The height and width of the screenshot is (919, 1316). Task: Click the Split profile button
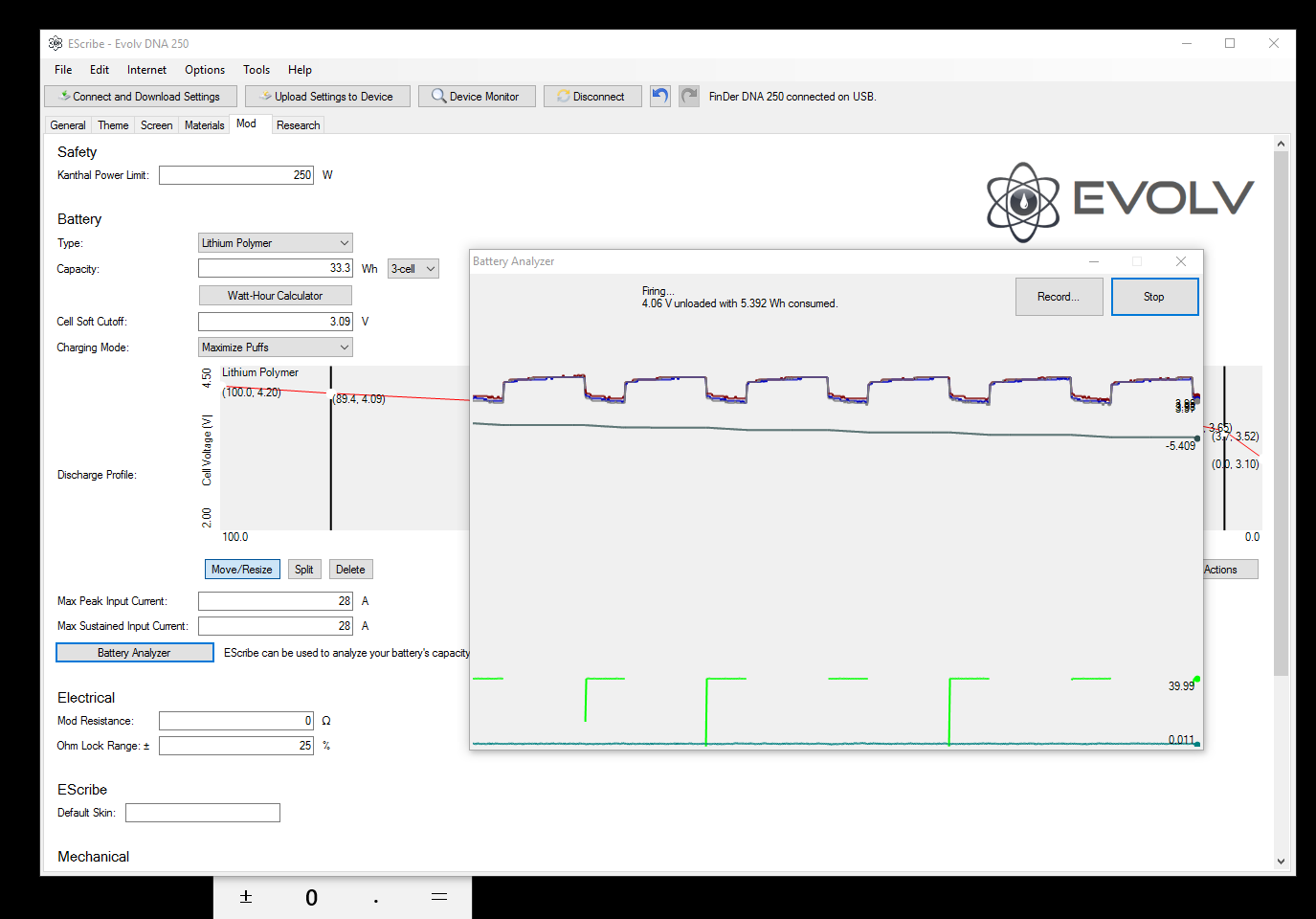tap(303, 570)
